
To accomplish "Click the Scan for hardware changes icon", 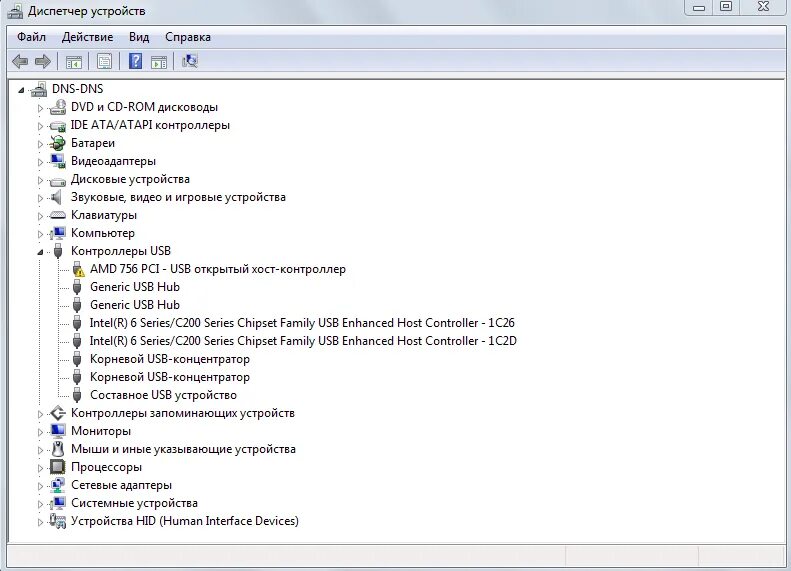I will point(190,61).
